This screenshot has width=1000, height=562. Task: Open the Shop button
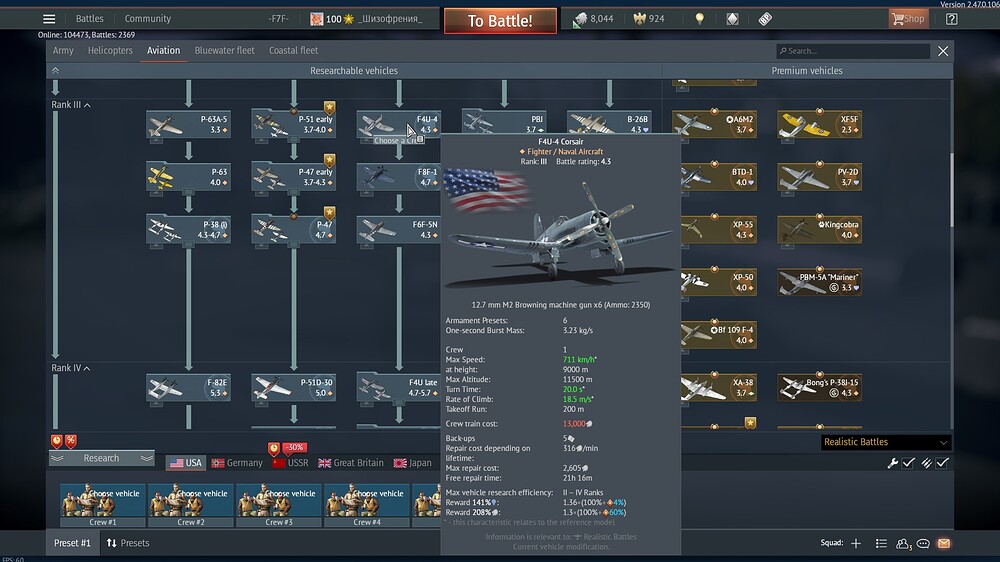(908, 18)
